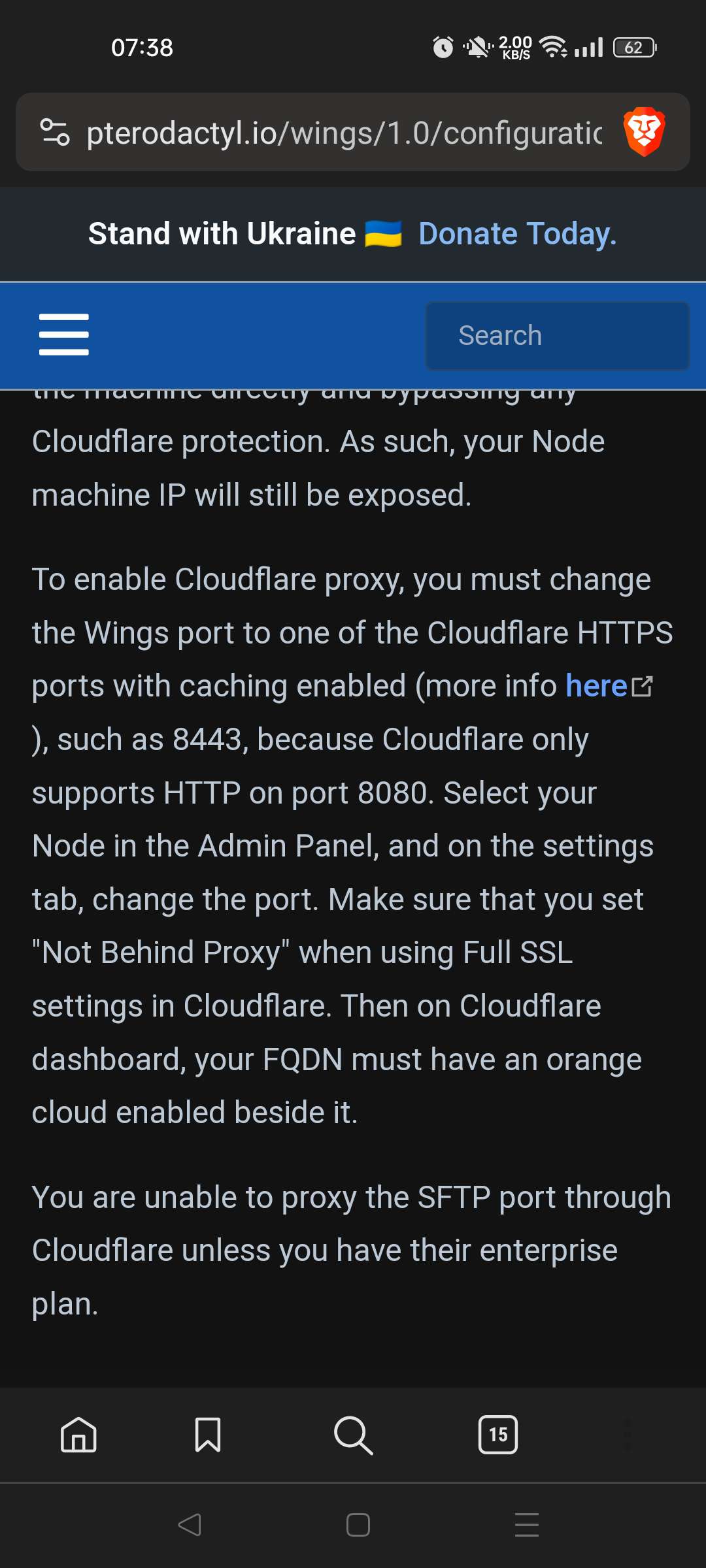706x1568 pixels.
Task: Click the Donate Today link
Action: coord(516,233)
